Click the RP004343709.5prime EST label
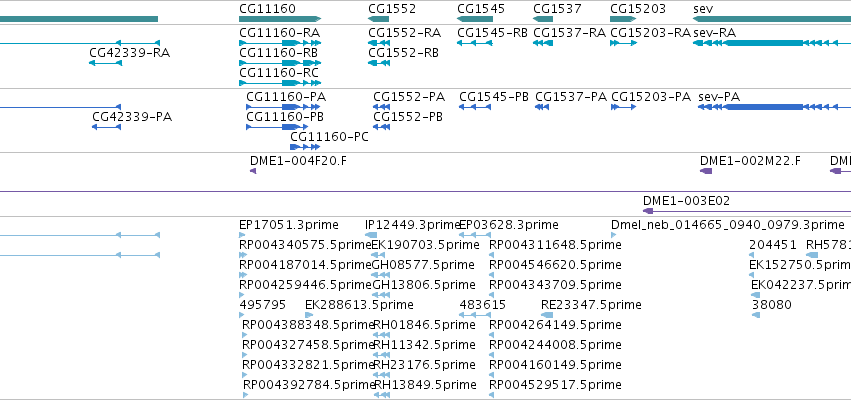Image resolution: width=851 pixels, height=400 pixels. [x=555, y=285]
